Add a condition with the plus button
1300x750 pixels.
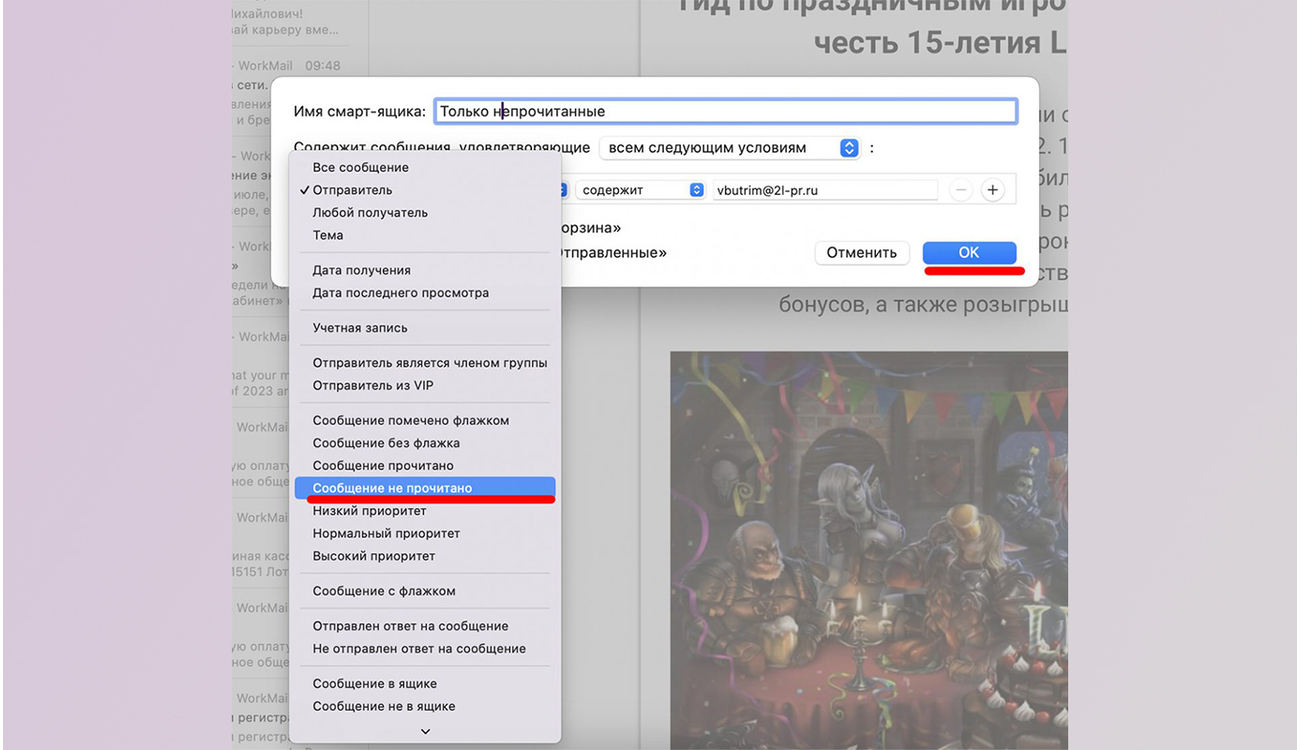click(992, 190)
